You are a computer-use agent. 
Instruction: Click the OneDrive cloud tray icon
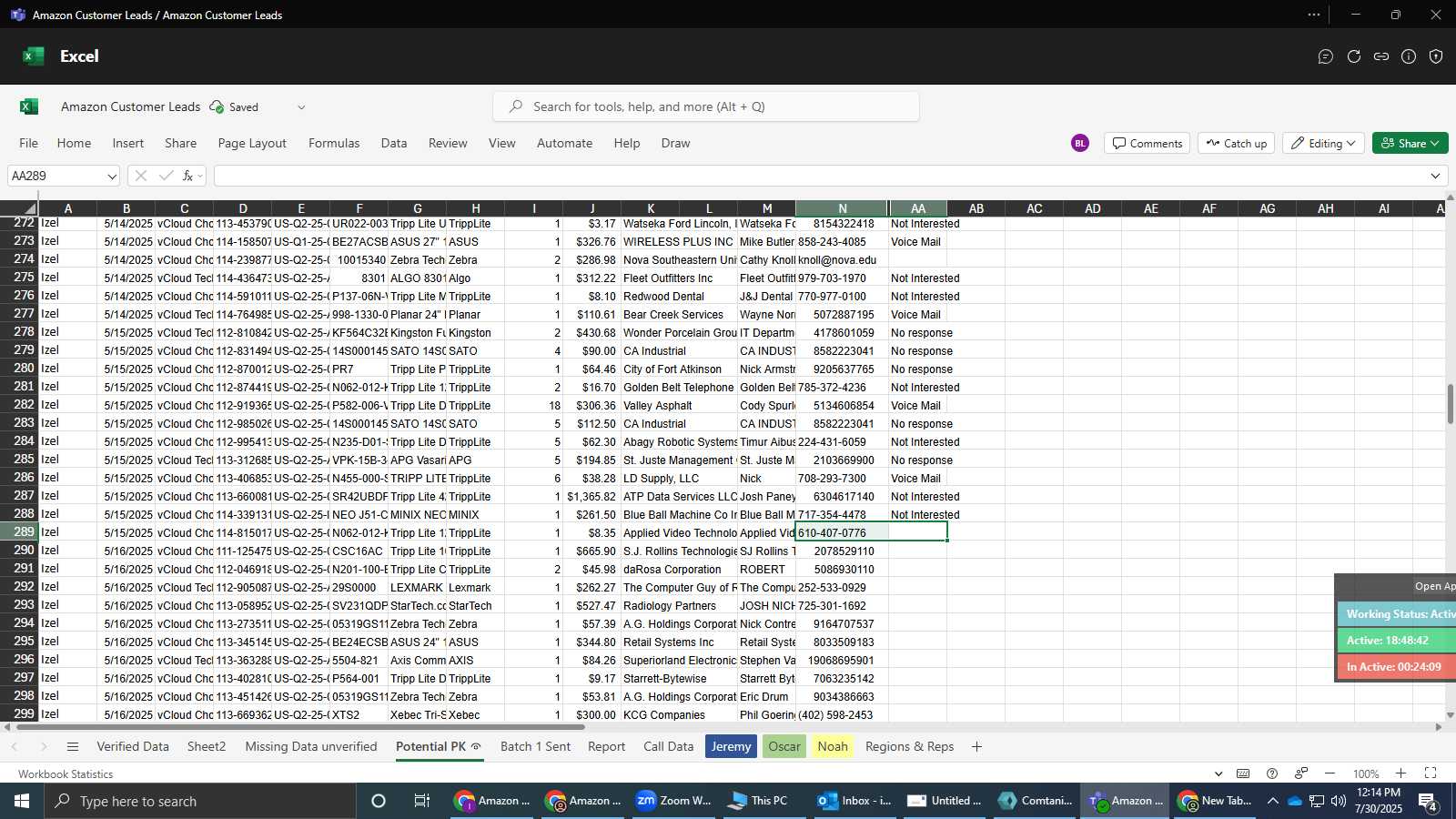point(1295,801)
